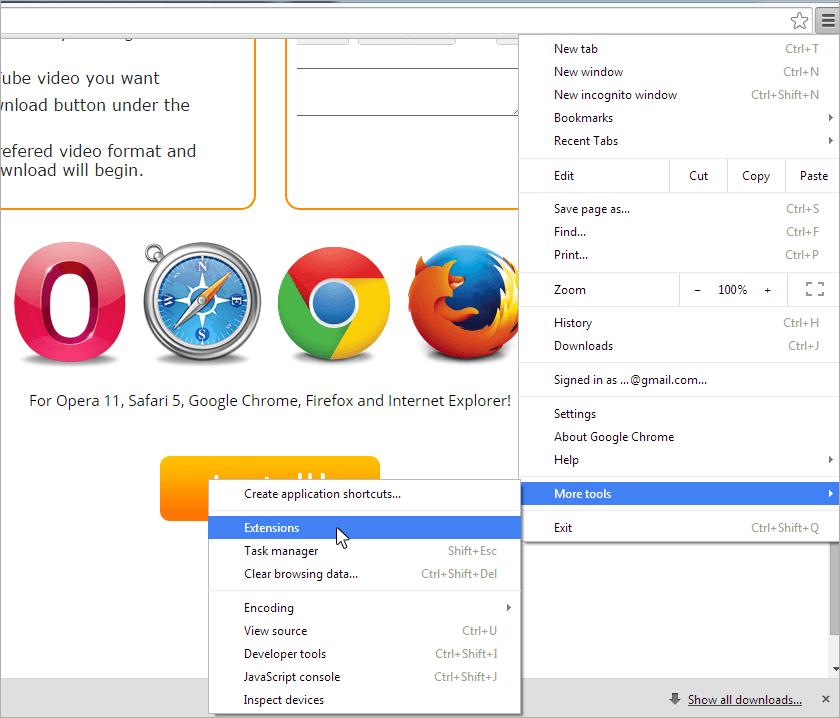Viewport: 840px width, 718px height.
Task: Choose View source menu item
Action: click(x=364, y=631)
